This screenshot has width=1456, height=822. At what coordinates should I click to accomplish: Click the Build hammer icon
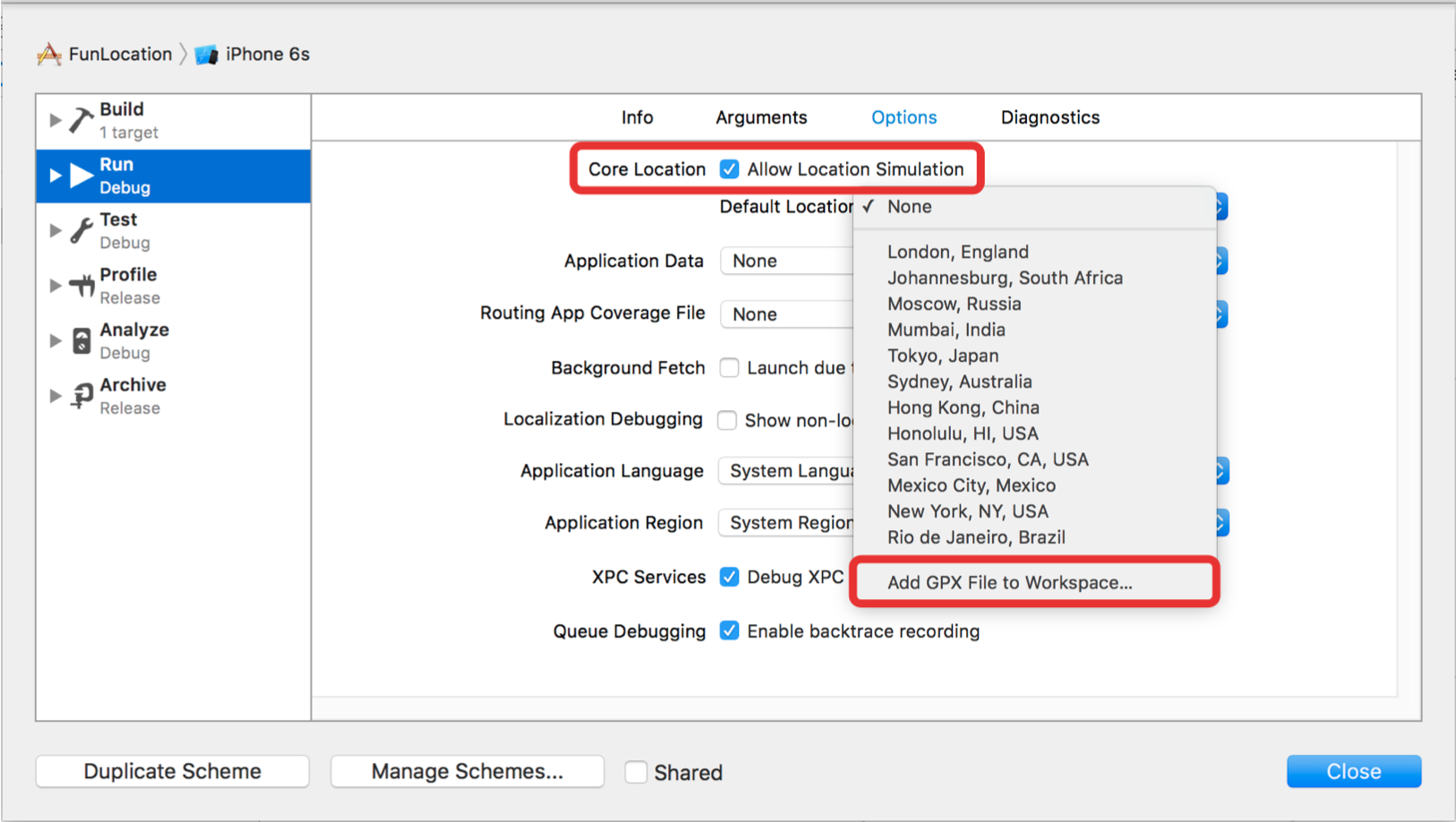coord(81,120)
